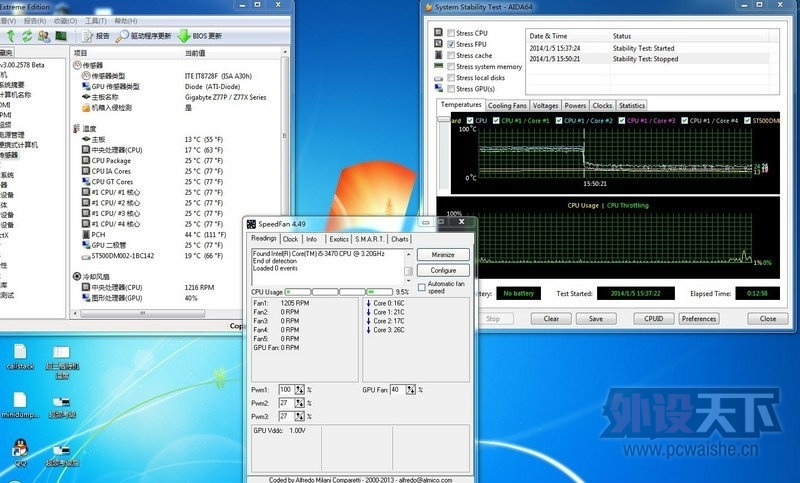Click the green up-arrow toolbar icon in AIDA64
The height and width of the screenshot is (483, 800).
tap(11, 36)
